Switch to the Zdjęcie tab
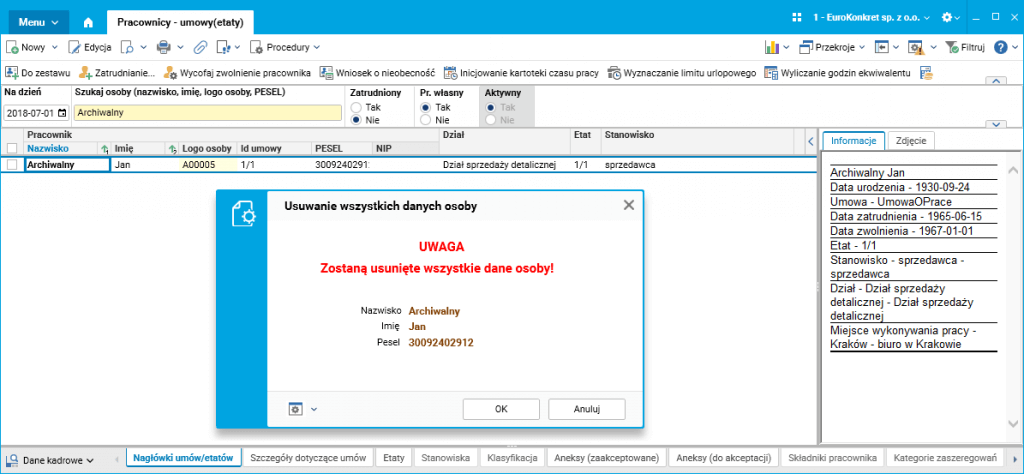 [911, 140]
